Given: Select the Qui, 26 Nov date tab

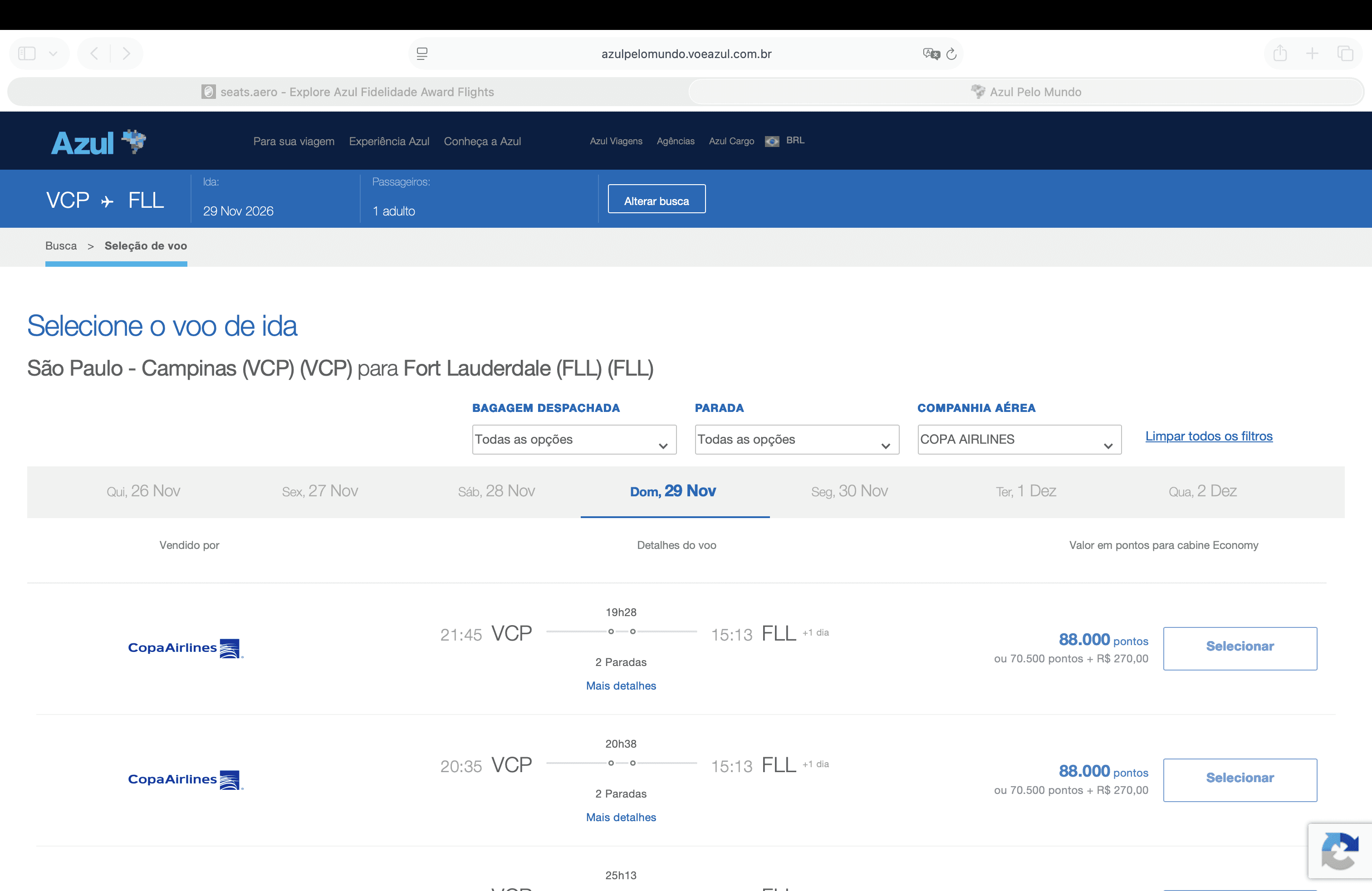Looking at the screenshot, I should (143, 491).
